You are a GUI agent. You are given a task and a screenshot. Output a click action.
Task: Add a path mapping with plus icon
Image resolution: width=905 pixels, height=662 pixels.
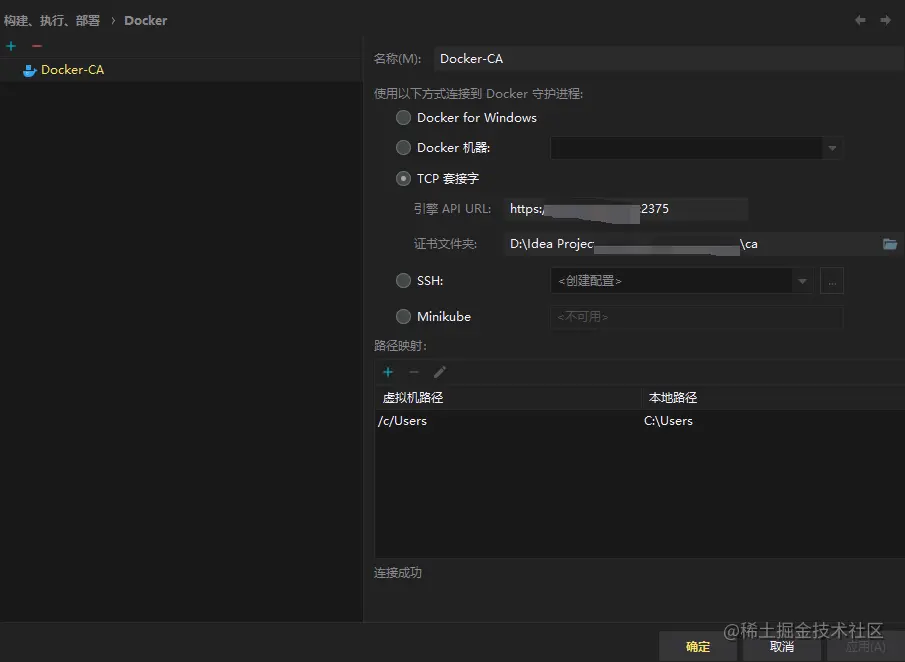click(x=388, y=372)
